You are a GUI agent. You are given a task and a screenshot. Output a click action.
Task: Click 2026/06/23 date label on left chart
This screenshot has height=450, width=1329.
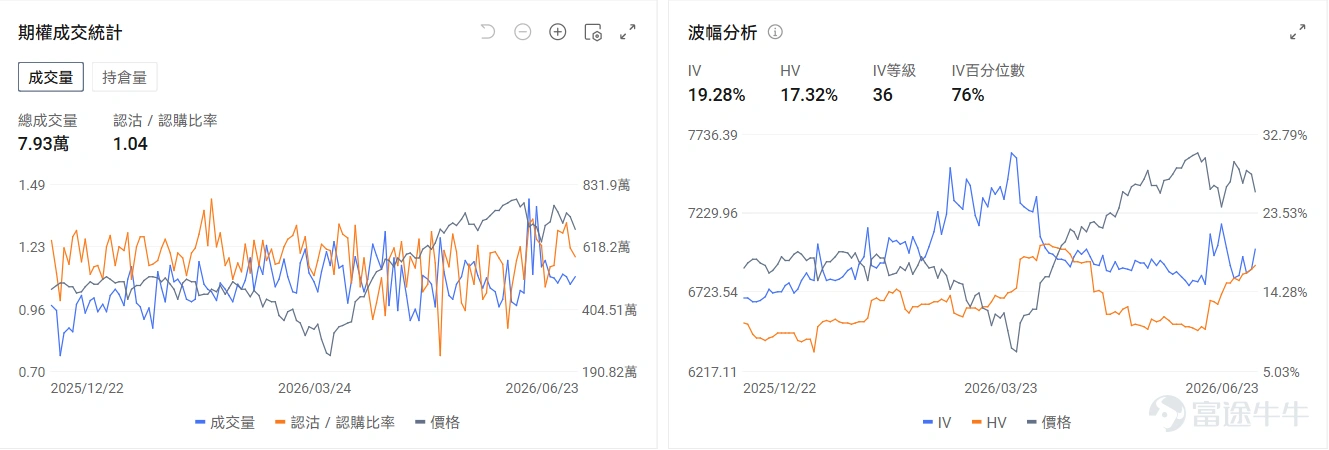click(542, 388)
